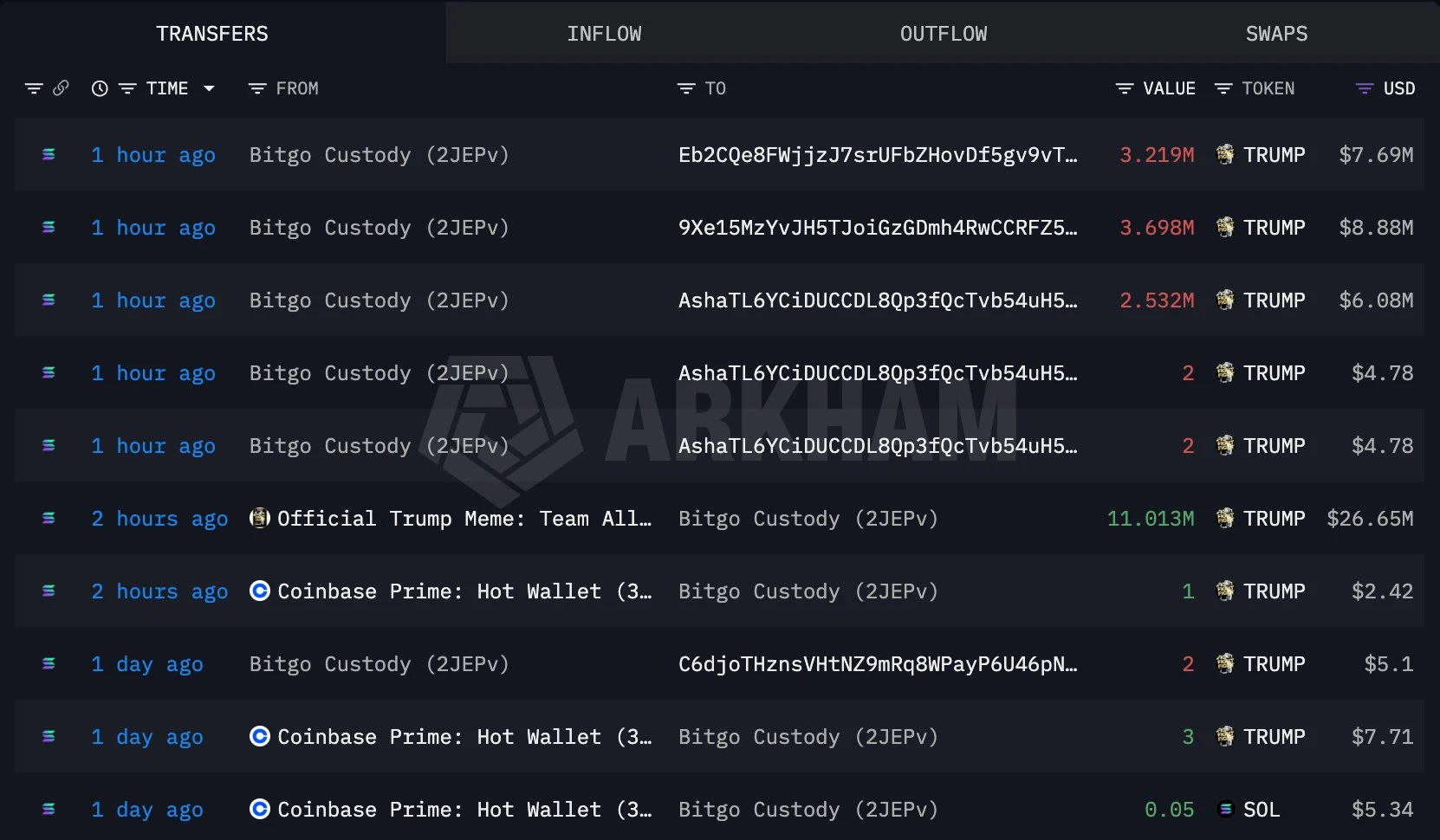Click the Solana chain icon in the $5.1 row

[x=49, y=664]
